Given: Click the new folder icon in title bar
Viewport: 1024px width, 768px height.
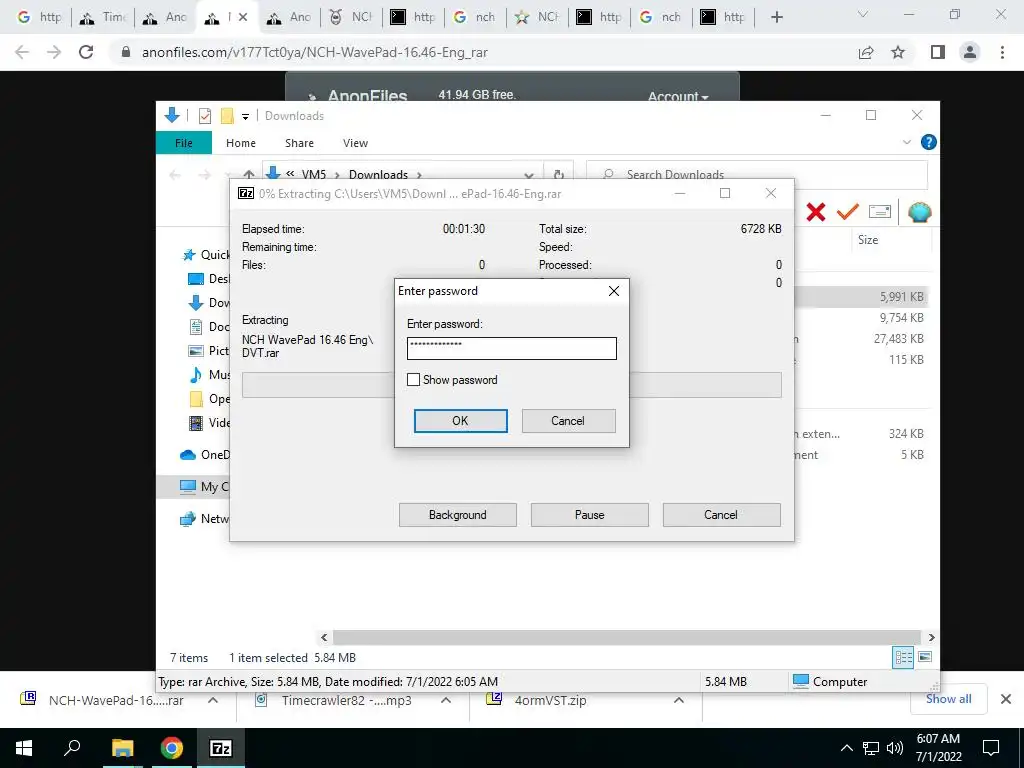Looking at the screenshot, I should tap(227, 116).
